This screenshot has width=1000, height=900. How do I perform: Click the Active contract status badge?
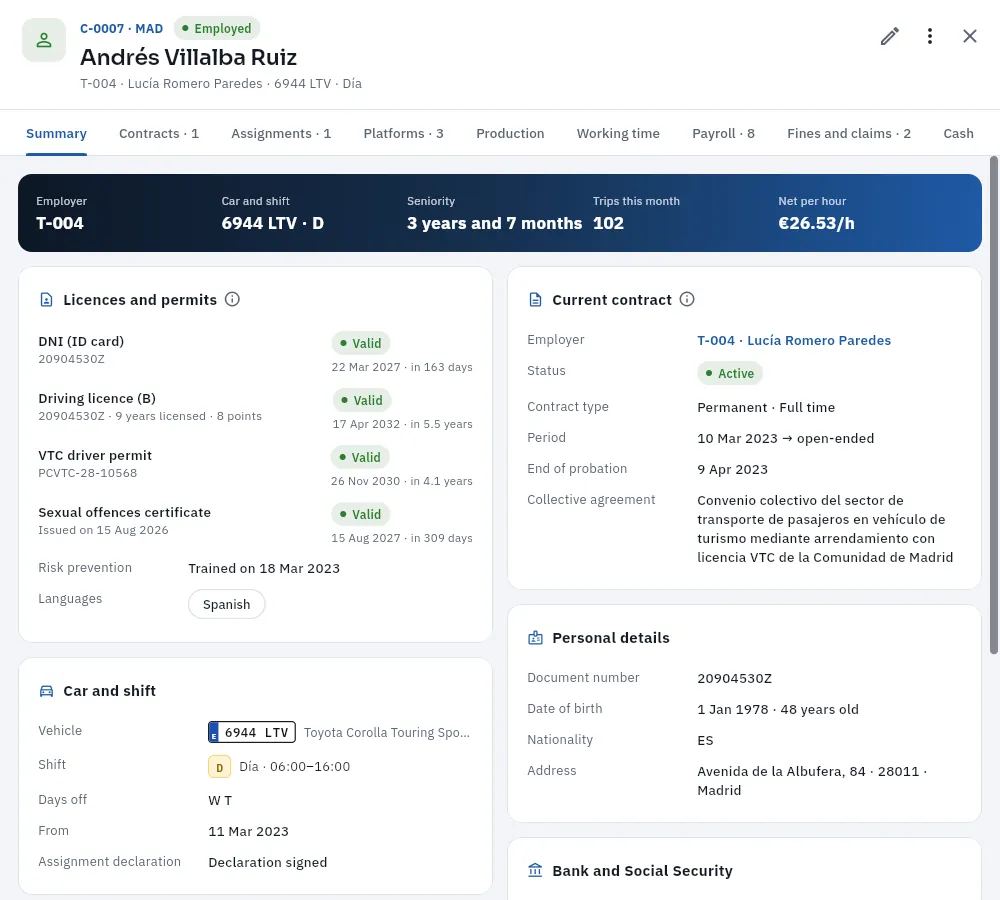(x=730, y=373)
